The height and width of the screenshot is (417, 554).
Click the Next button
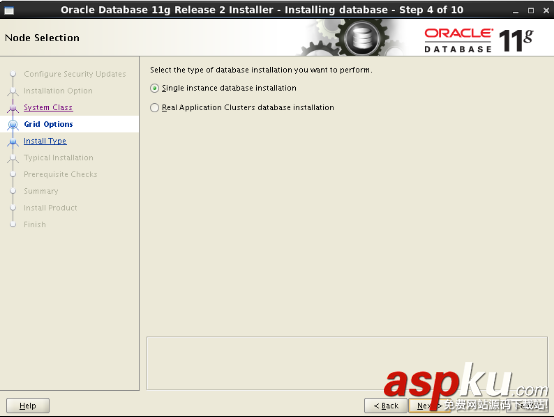(429, 406)
